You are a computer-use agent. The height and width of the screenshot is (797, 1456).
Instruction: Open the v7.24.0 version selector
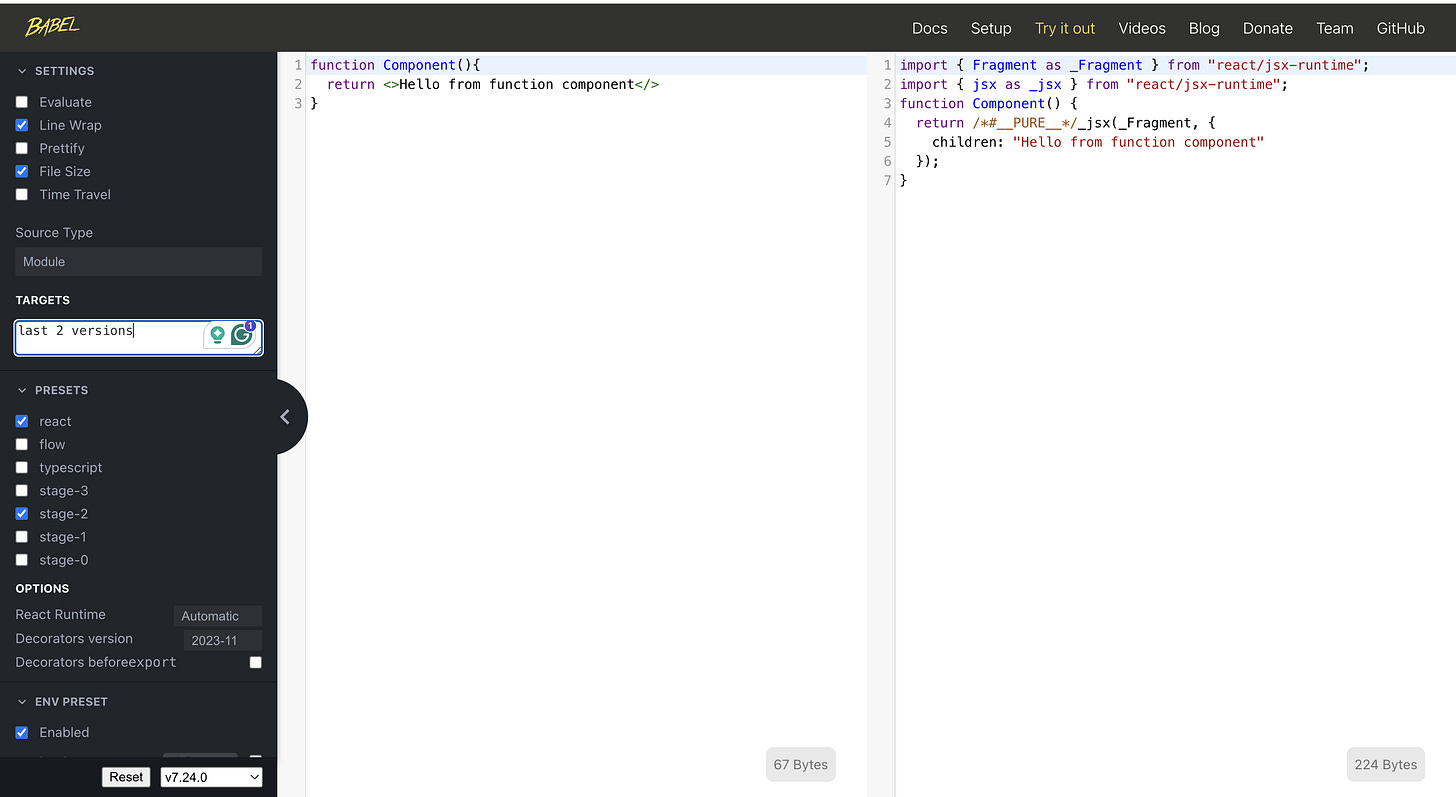[211, 777]
